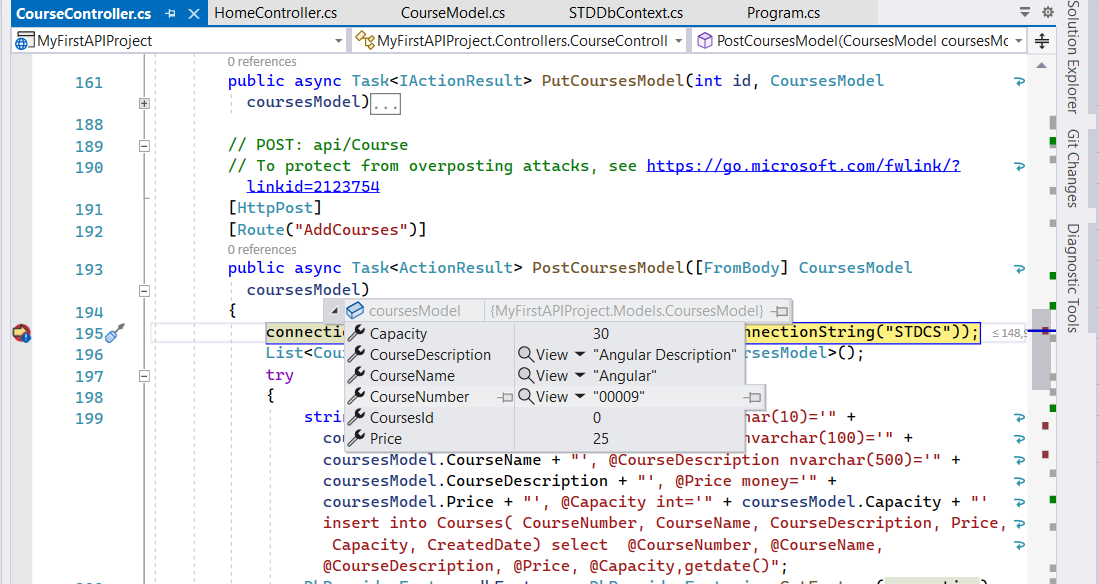Collapse the comment block at line 189
Screen dimensions: 1099x584
pos(144,147)
